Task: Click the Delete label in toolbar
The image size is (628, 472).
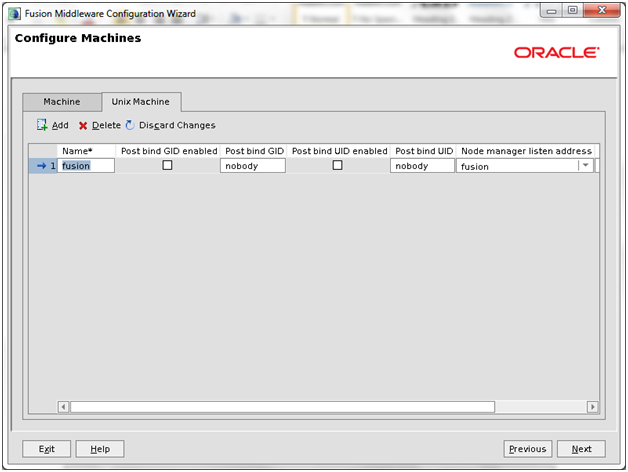Action: point(107,125)
